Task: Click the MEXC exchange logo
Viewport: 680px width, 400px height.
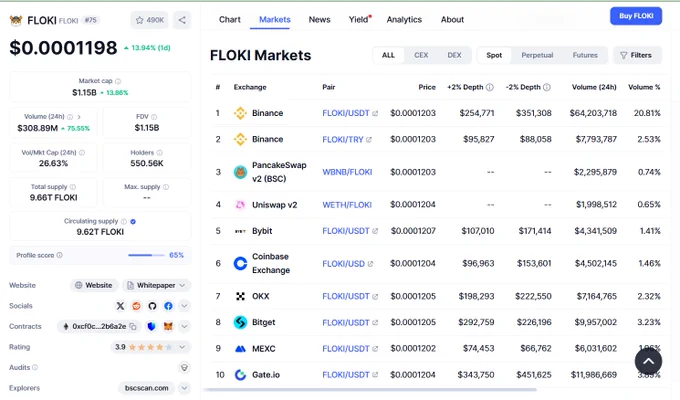Action: coord(240,349)
